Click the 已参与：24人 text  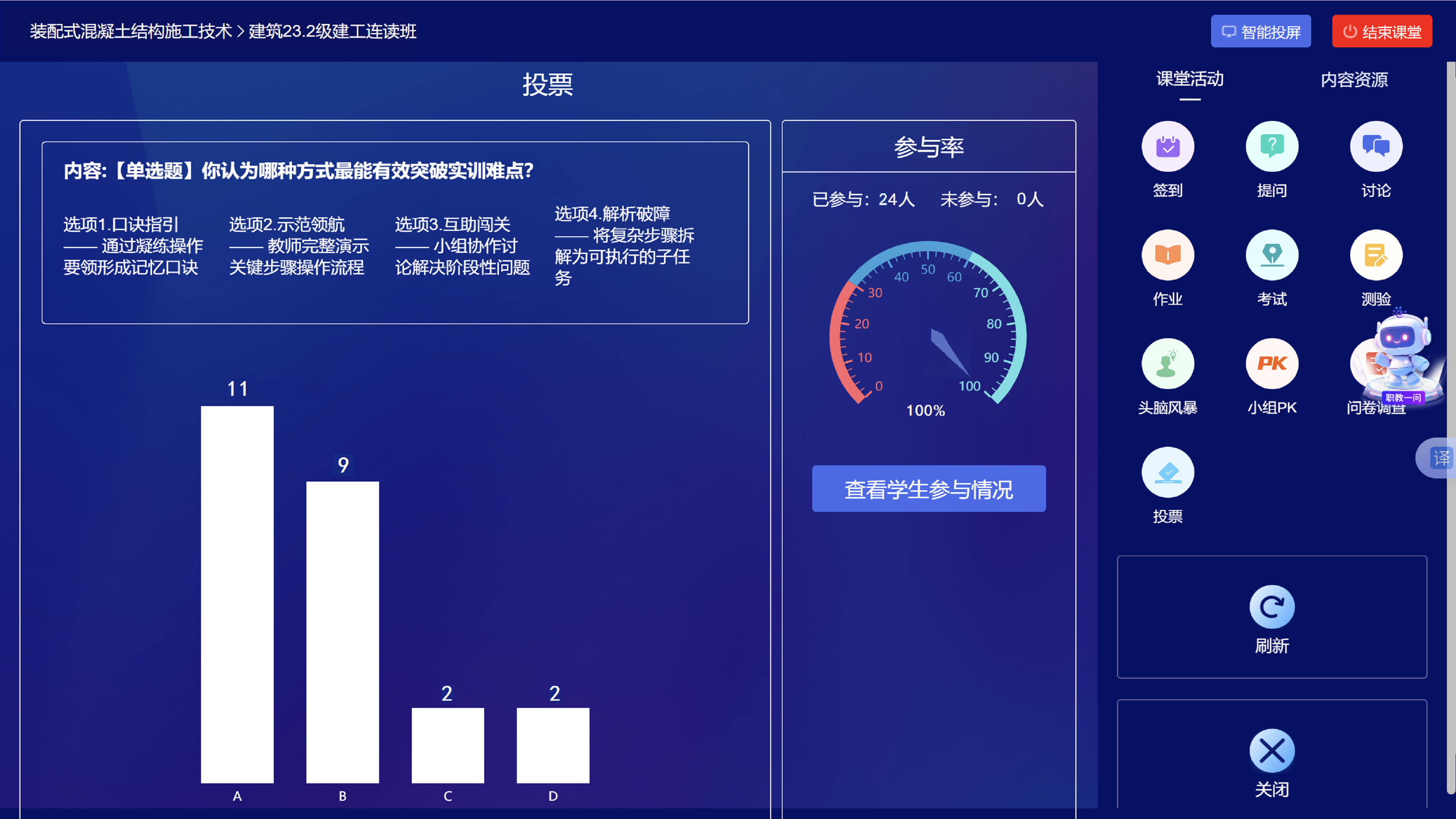pos(864,199)
